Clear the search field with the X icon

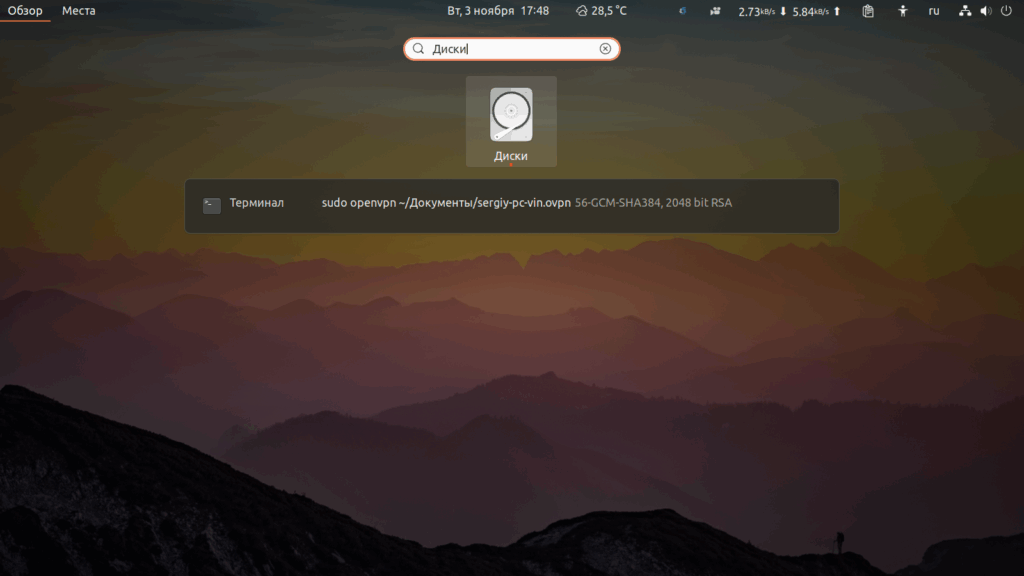click(605, 49)
